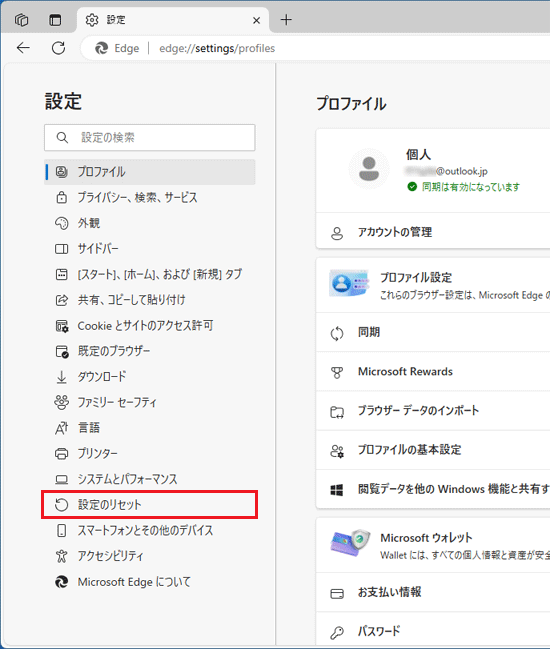
Task: Open 同期 settings row
Action: click(x=433, y=332)
